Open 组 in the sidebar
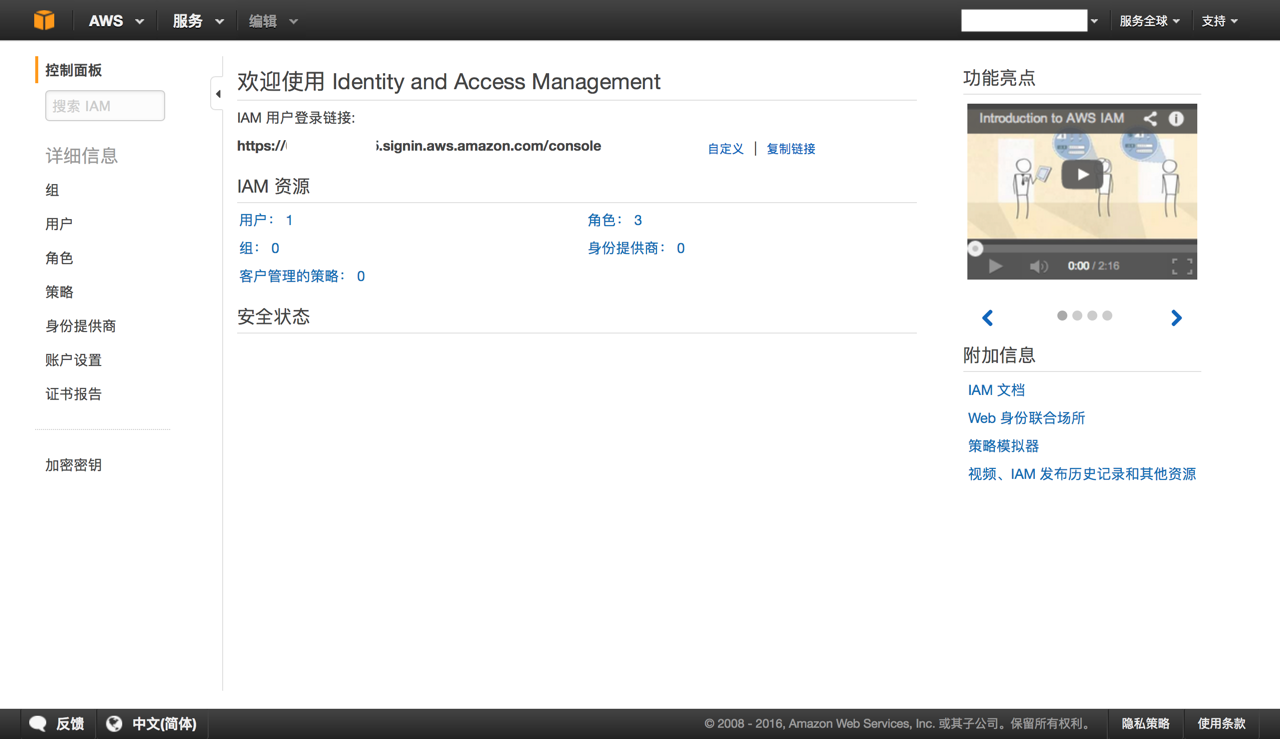 pyautogui.click(x=53, y=190)
